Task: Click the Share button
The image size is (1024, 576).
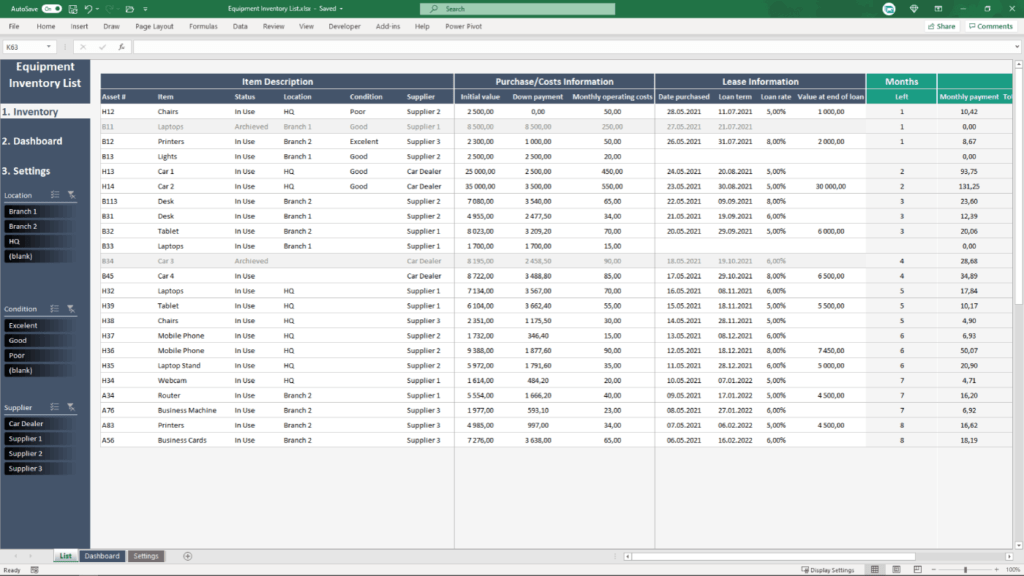Action: [940, 26]
